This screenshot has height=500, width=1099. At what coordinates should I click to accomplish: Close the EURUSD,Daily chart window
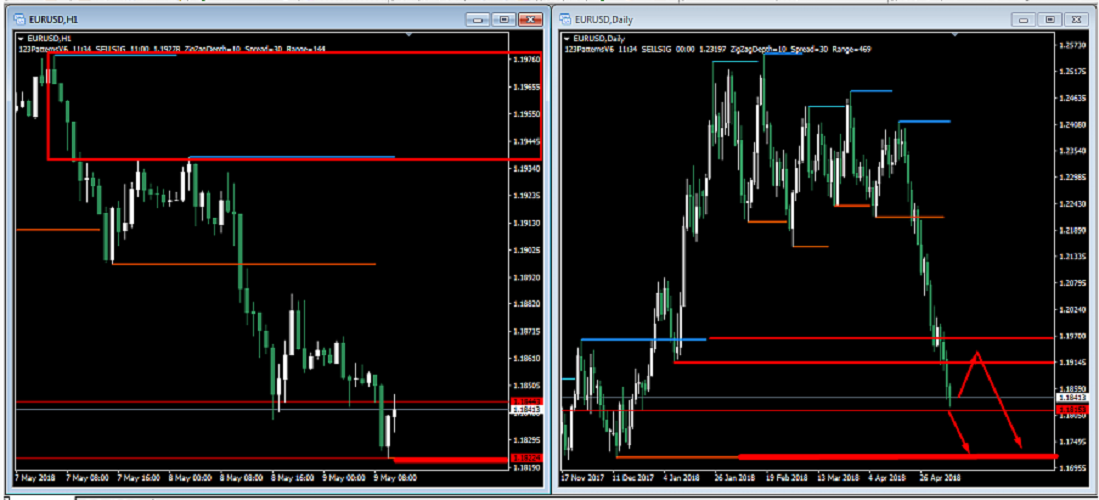point(1075,19)
